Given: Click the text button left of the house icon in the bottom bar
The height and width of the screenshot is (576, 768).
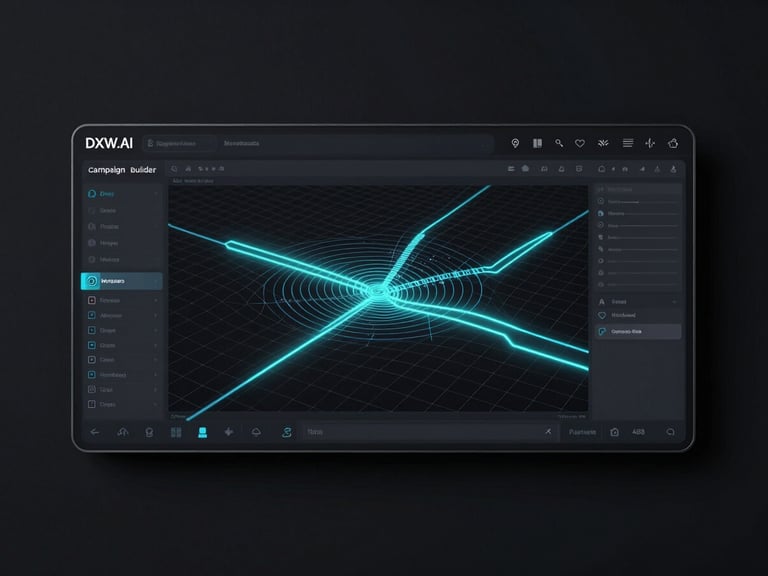Looking at the screenshot, I should click(582, 432).
